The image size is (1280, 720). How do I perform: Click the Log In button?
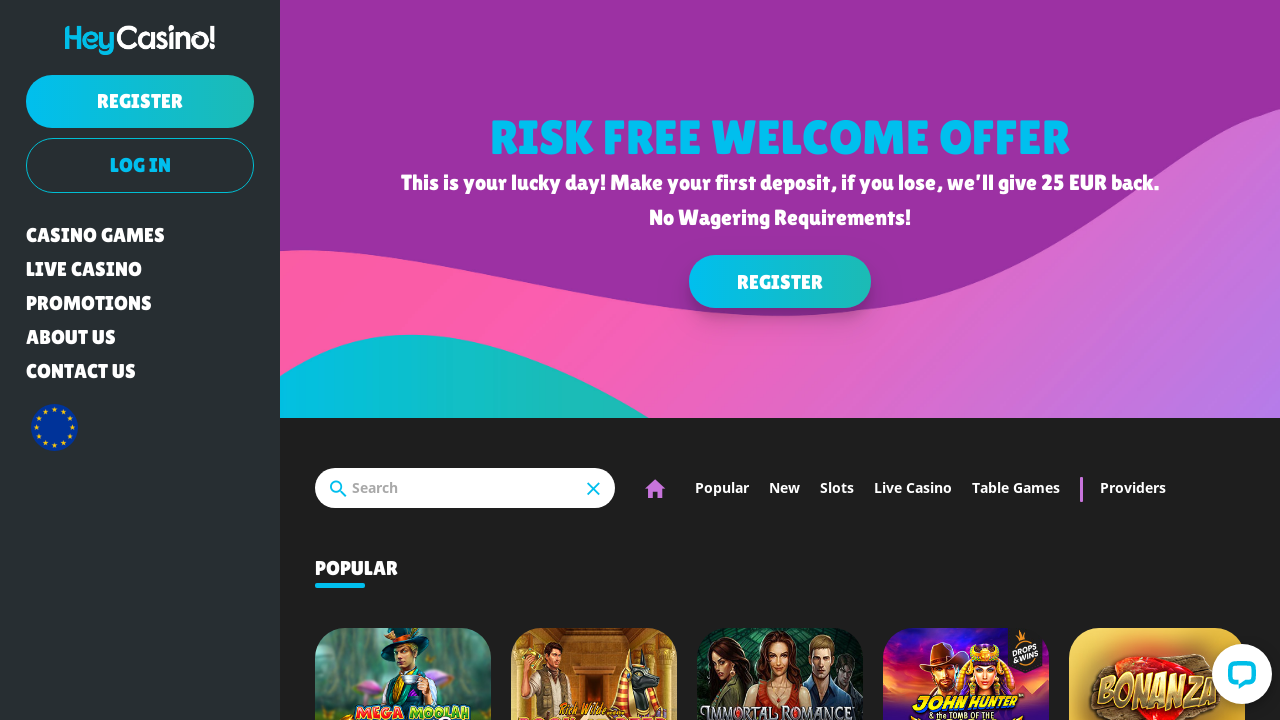point(140,165)
